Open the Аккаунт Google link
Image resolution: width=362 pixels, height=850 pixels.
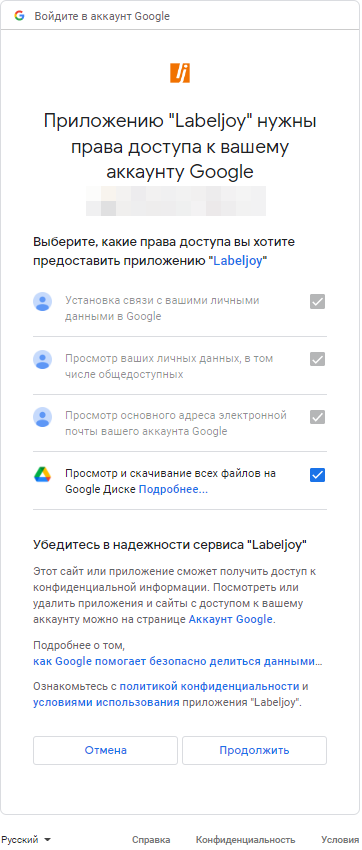(x=230, y=619)
